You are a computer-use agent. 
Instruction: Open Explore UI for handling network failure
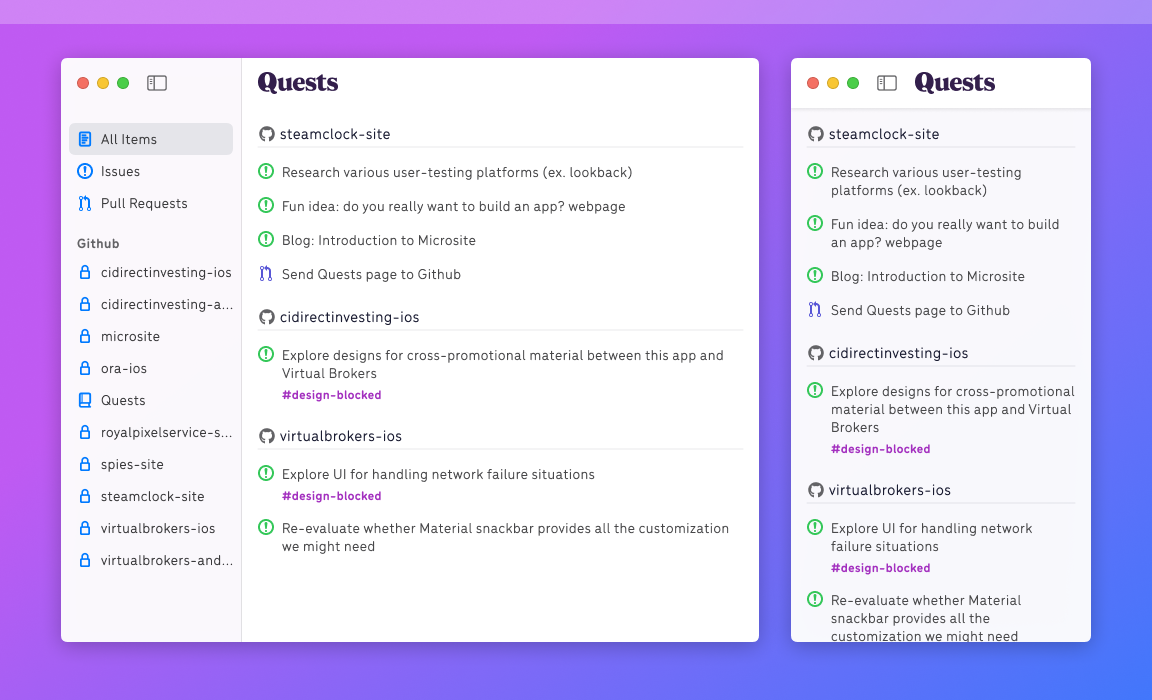tap(438, 475)
